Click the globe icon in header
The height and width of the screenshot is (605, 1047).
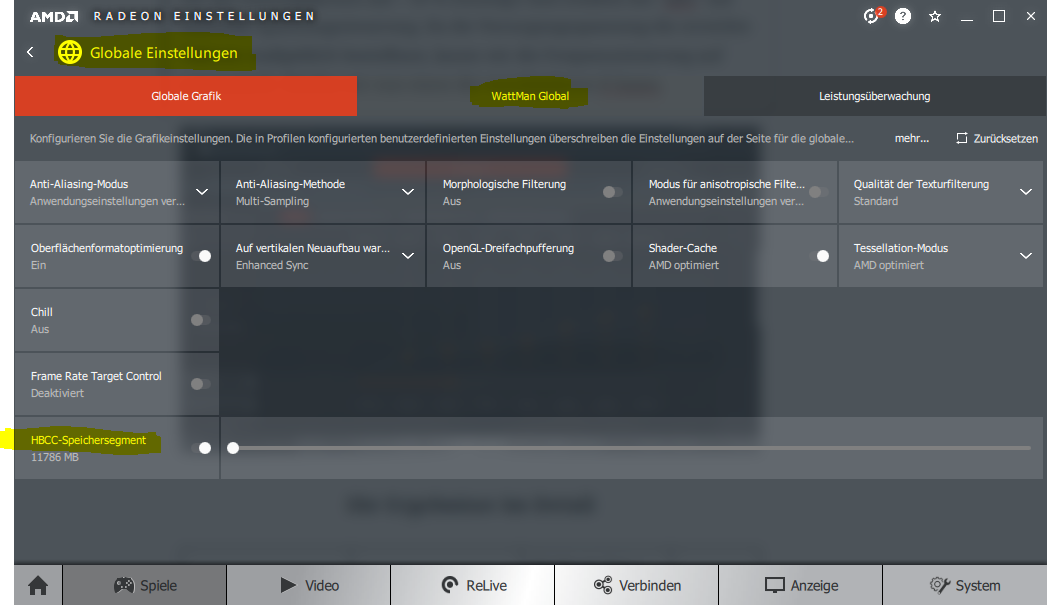click(70, 52)
